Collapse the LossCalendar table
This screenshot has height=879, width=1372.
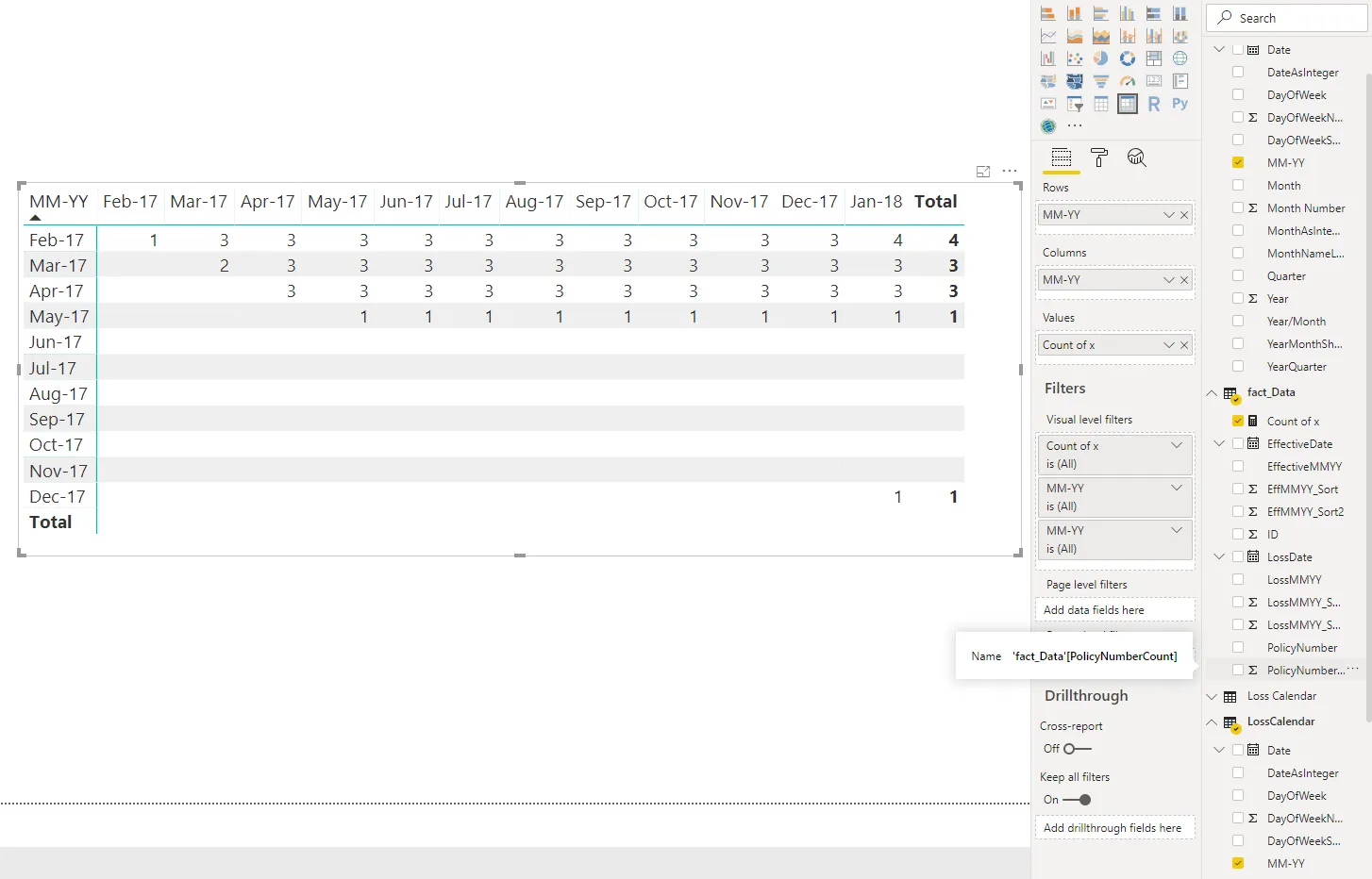tap(1212, 721)
